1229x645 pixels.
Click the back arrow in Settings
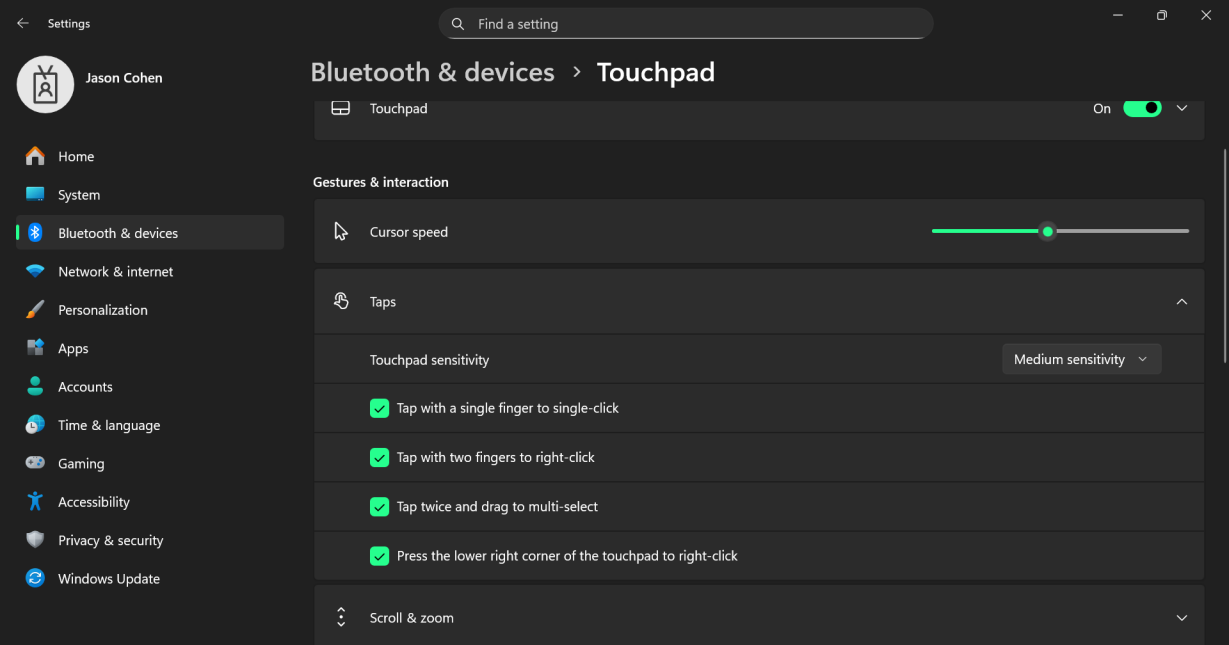[22, 22]
